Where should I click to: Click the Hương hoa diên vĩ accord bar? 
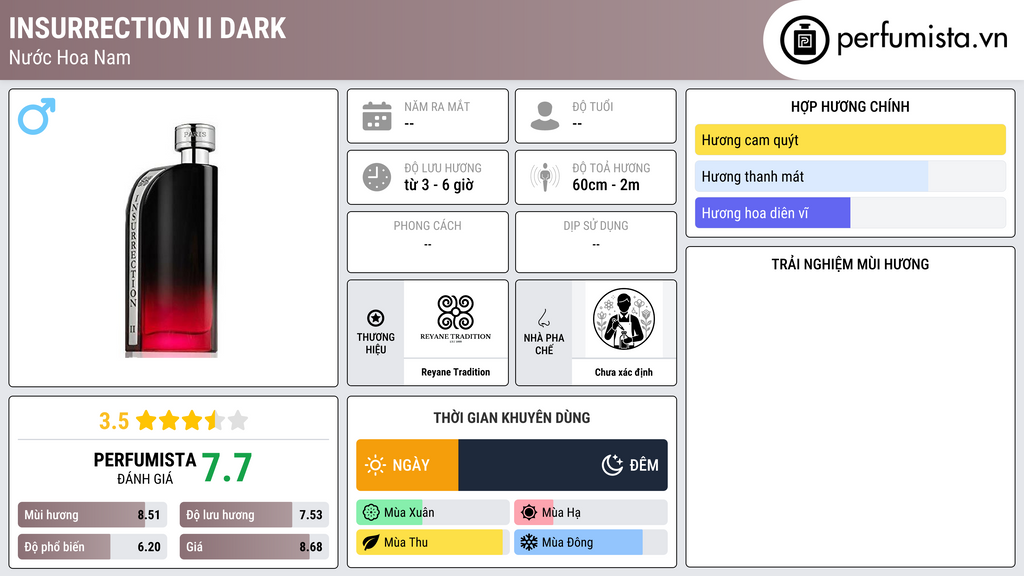point(850,213)
